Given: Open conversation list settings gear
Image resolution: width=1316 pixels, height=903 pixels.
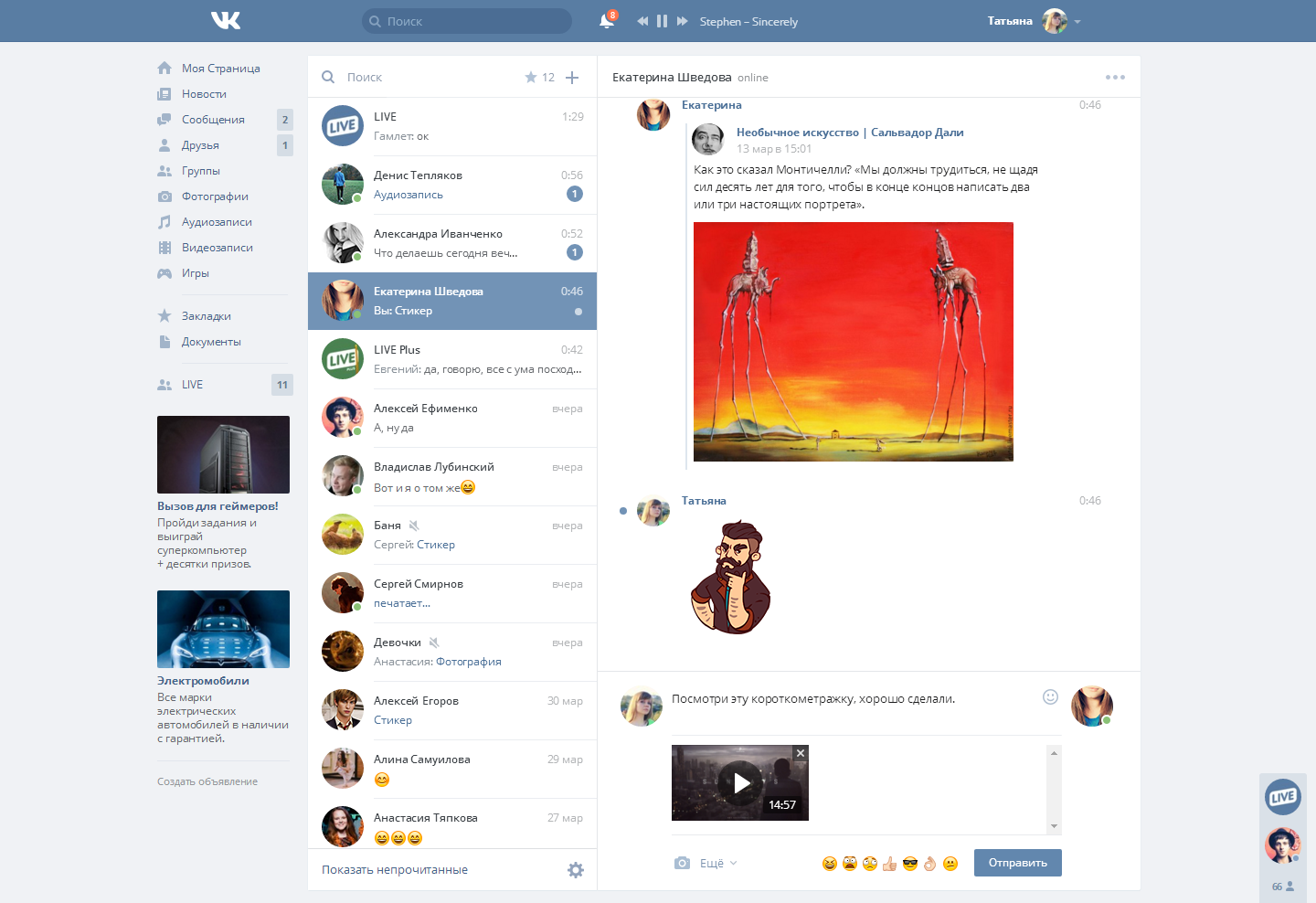Looking at the screenshot, I should click(576, 870).
